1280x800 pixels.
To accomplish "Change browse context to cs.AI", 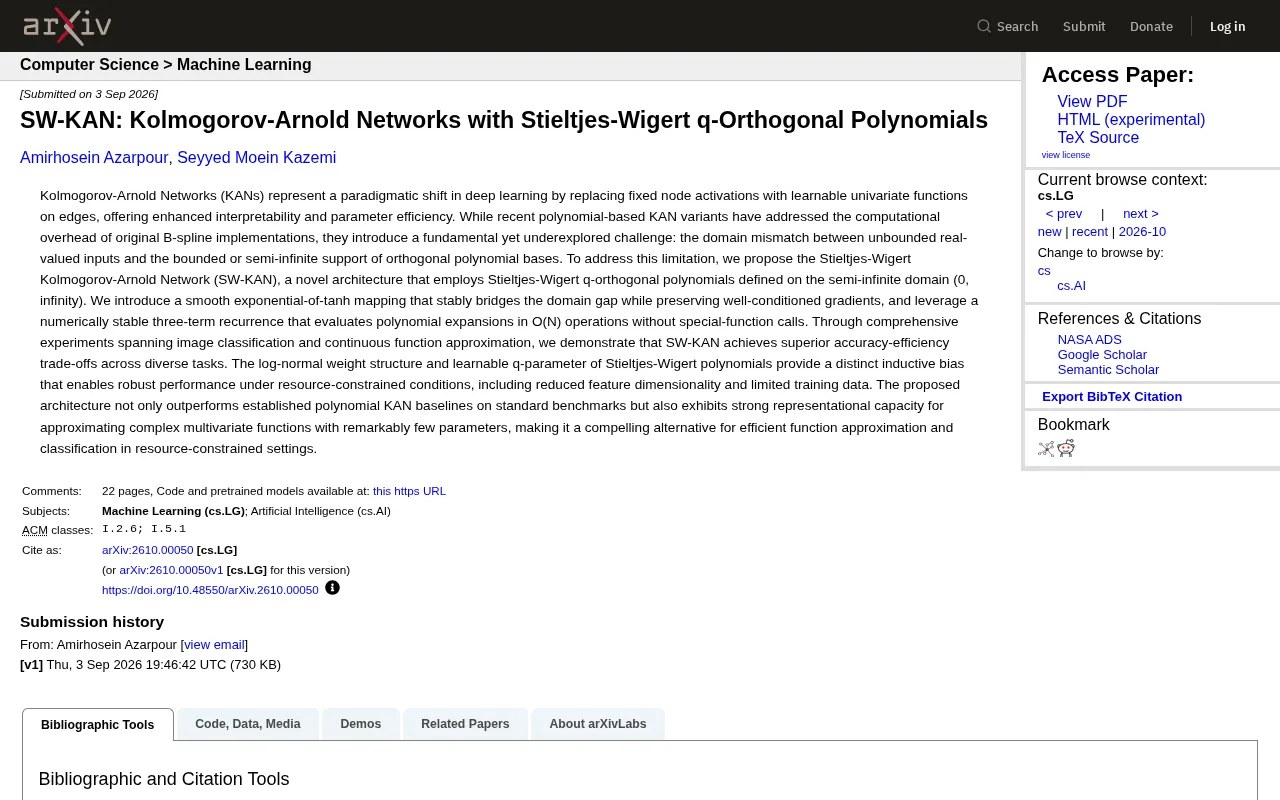I will point(1072,286).
